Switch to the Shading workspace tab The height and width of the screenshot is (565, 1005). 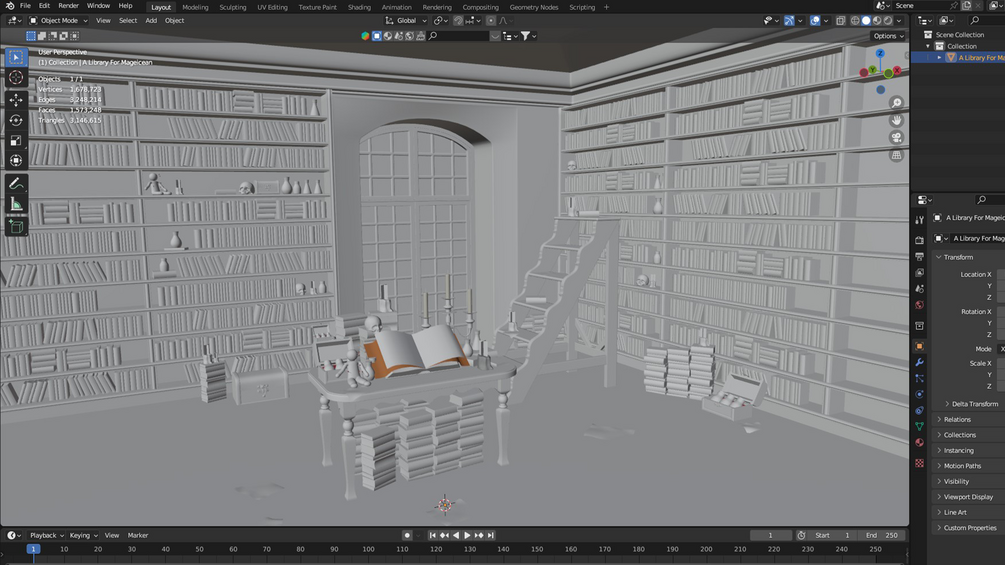359,7
